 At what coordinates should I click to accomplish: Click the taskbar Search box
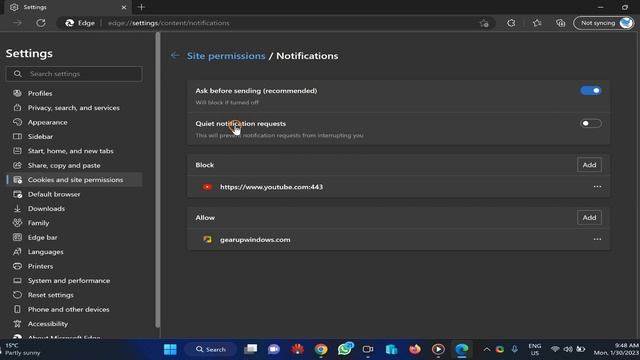210,349
